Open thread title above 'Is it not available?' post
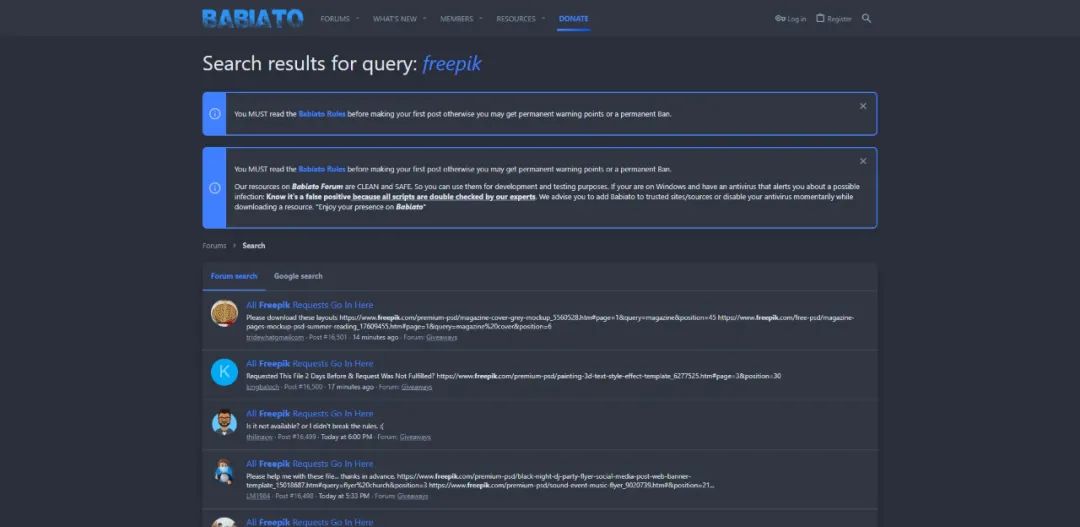 click(310, 414)
